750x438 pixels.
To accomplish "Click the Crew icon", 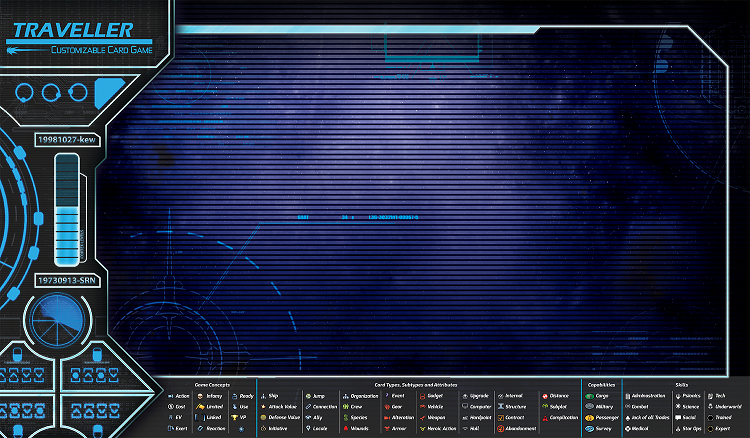I will click(346, 406).
